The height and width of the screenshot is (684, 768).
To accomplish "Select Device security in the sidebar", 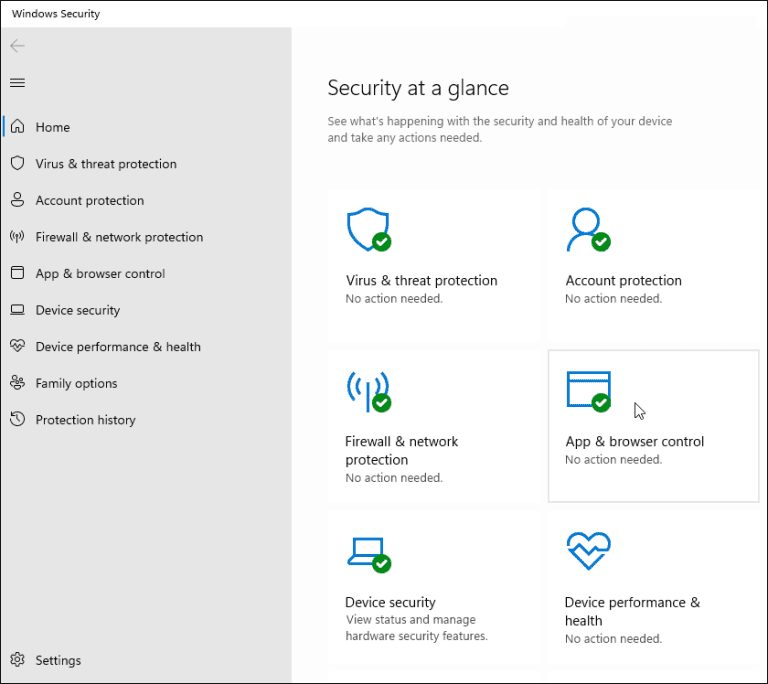I will [x=77, y=310].
